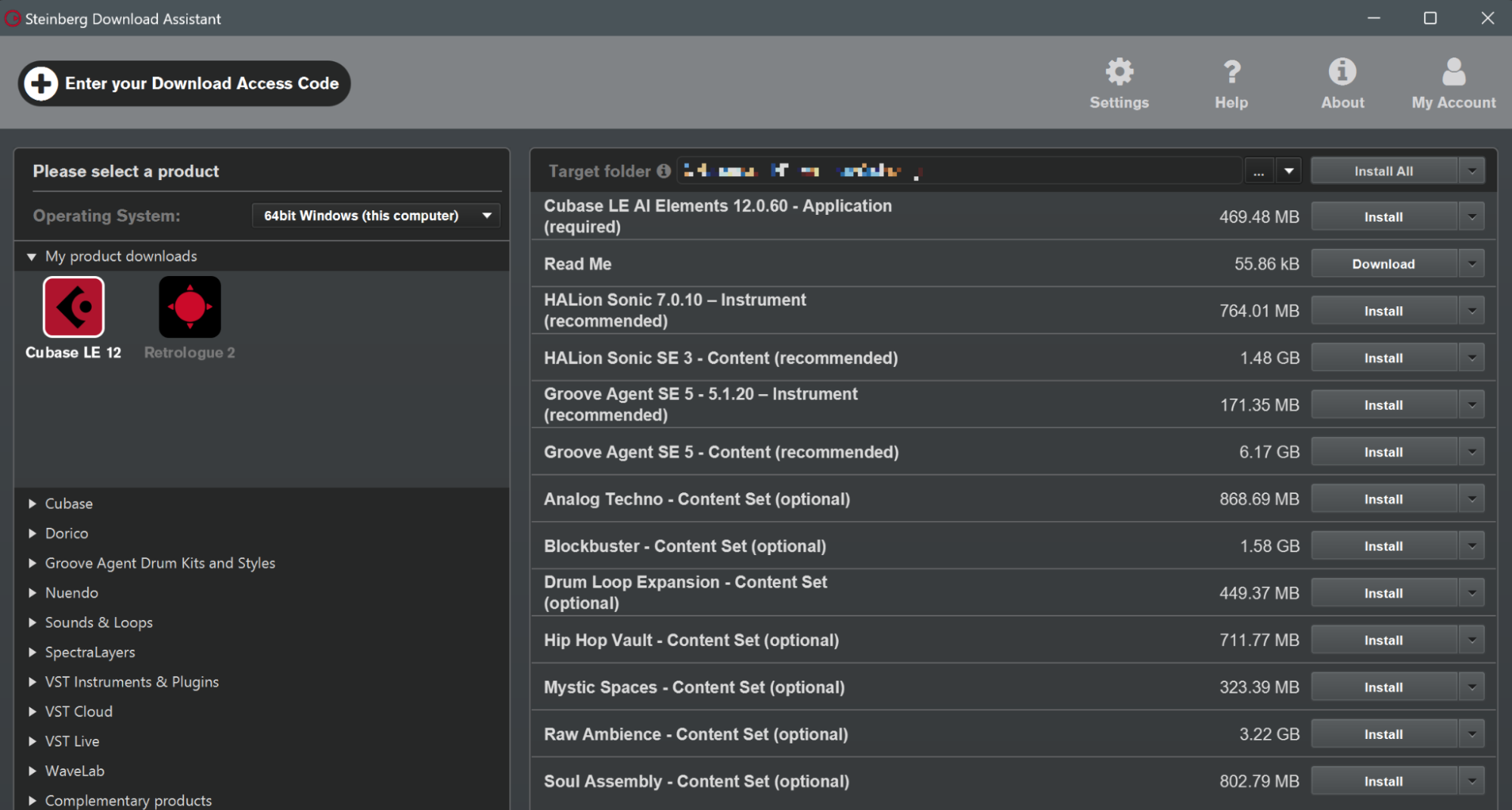Open the target folder history dropdown arrow
This screenshot has height=810, width=1512.
click(1289, 171)
